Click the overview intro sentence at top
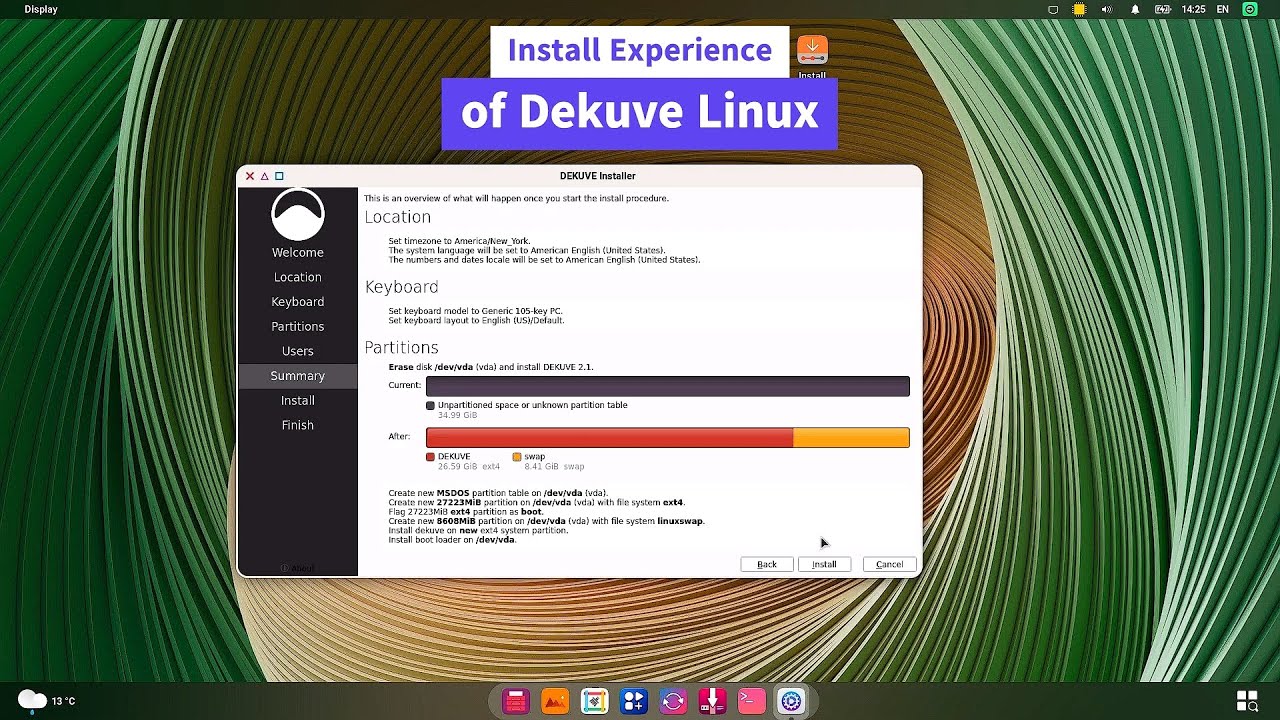 pyautogui.click(x=516, y=198)
